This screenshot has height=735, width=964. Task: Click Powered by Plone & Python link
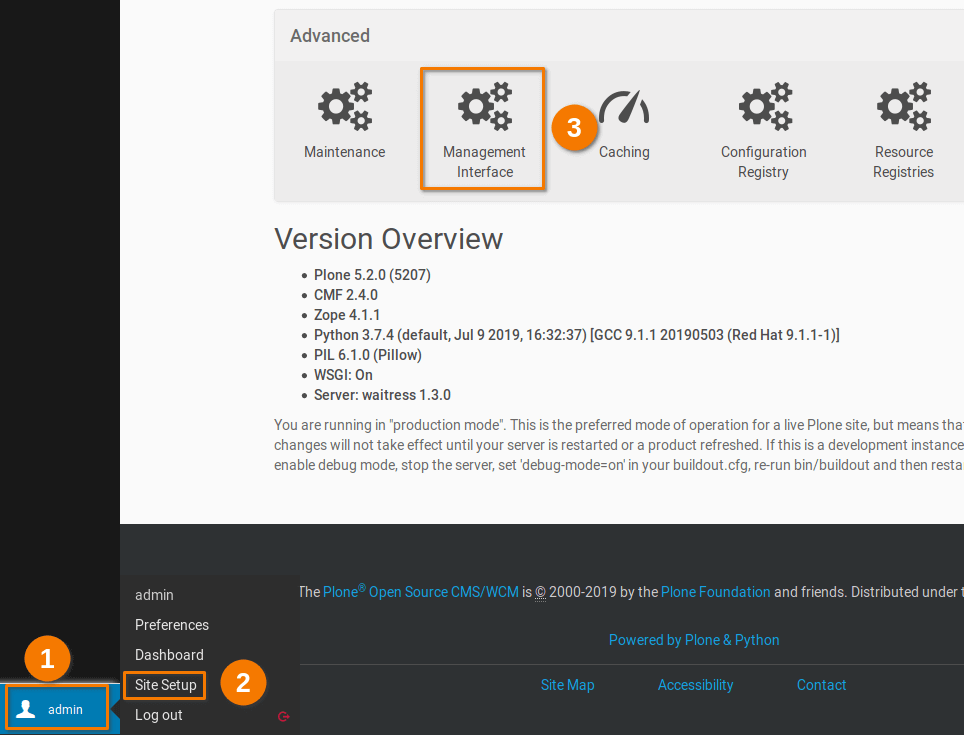pos(694,640)
